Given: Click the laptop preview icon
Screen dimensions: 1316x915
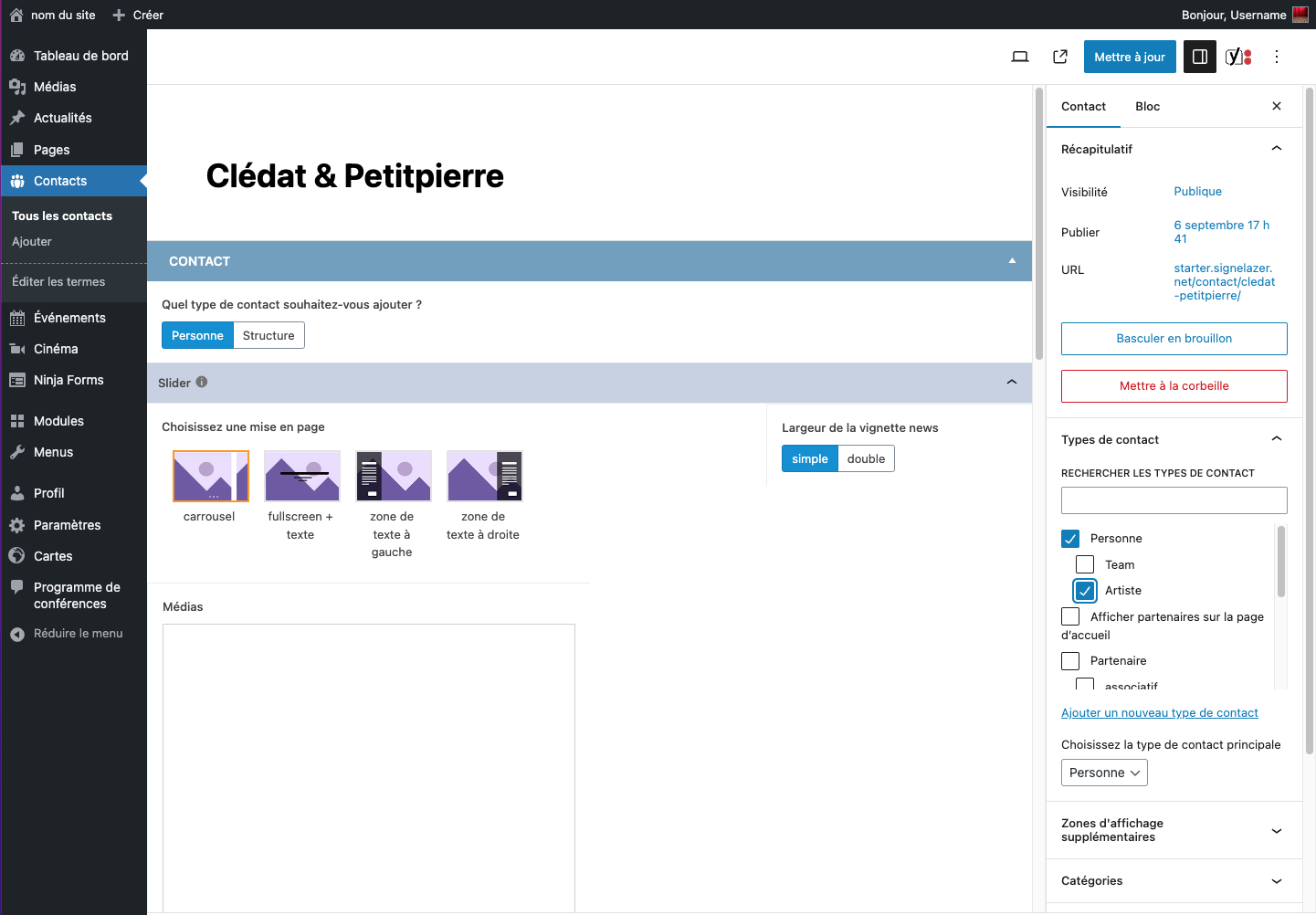Looking at the screenshot, I should click(1020, 57).
